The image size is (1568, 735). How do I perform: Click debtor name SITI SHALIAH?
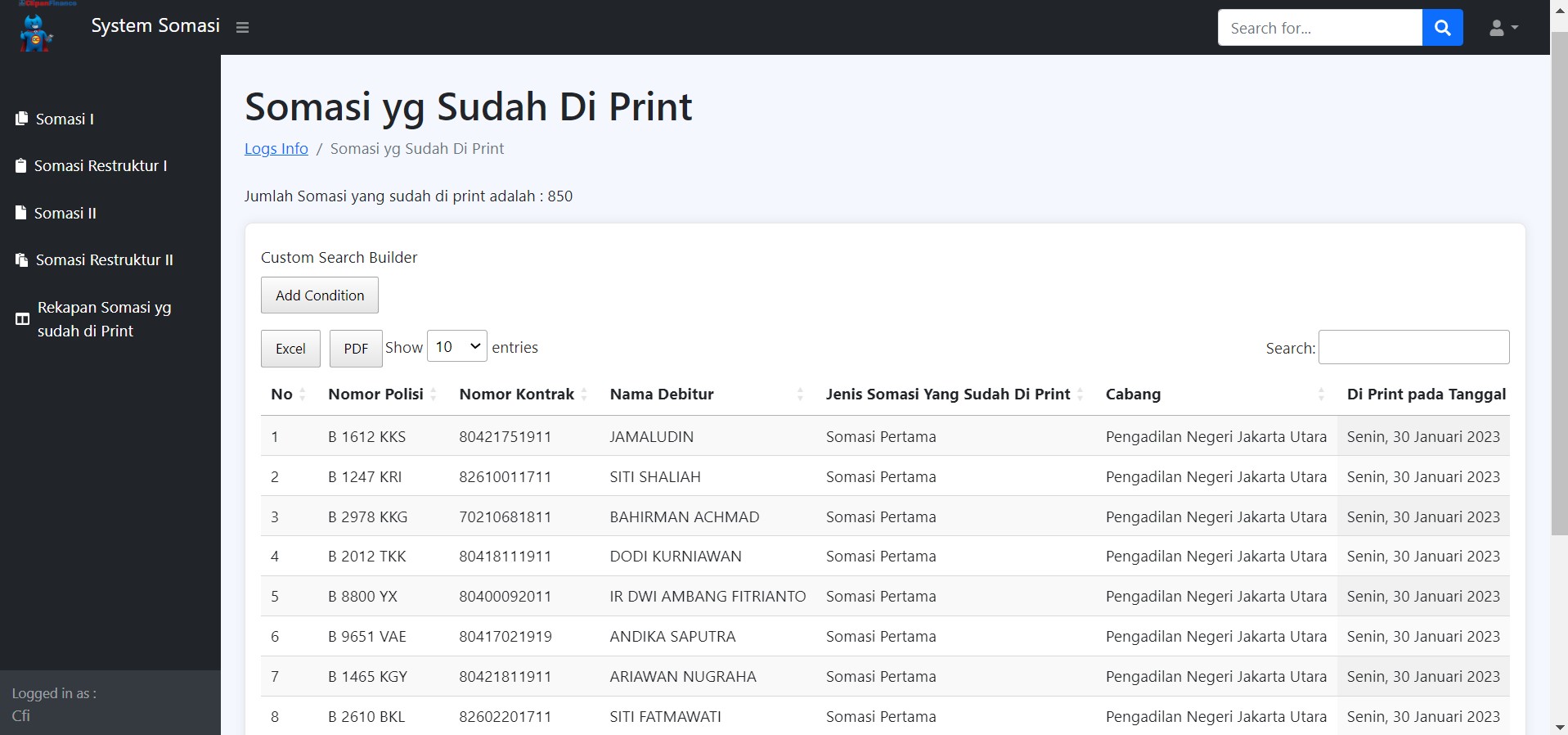pyautogui.click(x=655, y=477)
